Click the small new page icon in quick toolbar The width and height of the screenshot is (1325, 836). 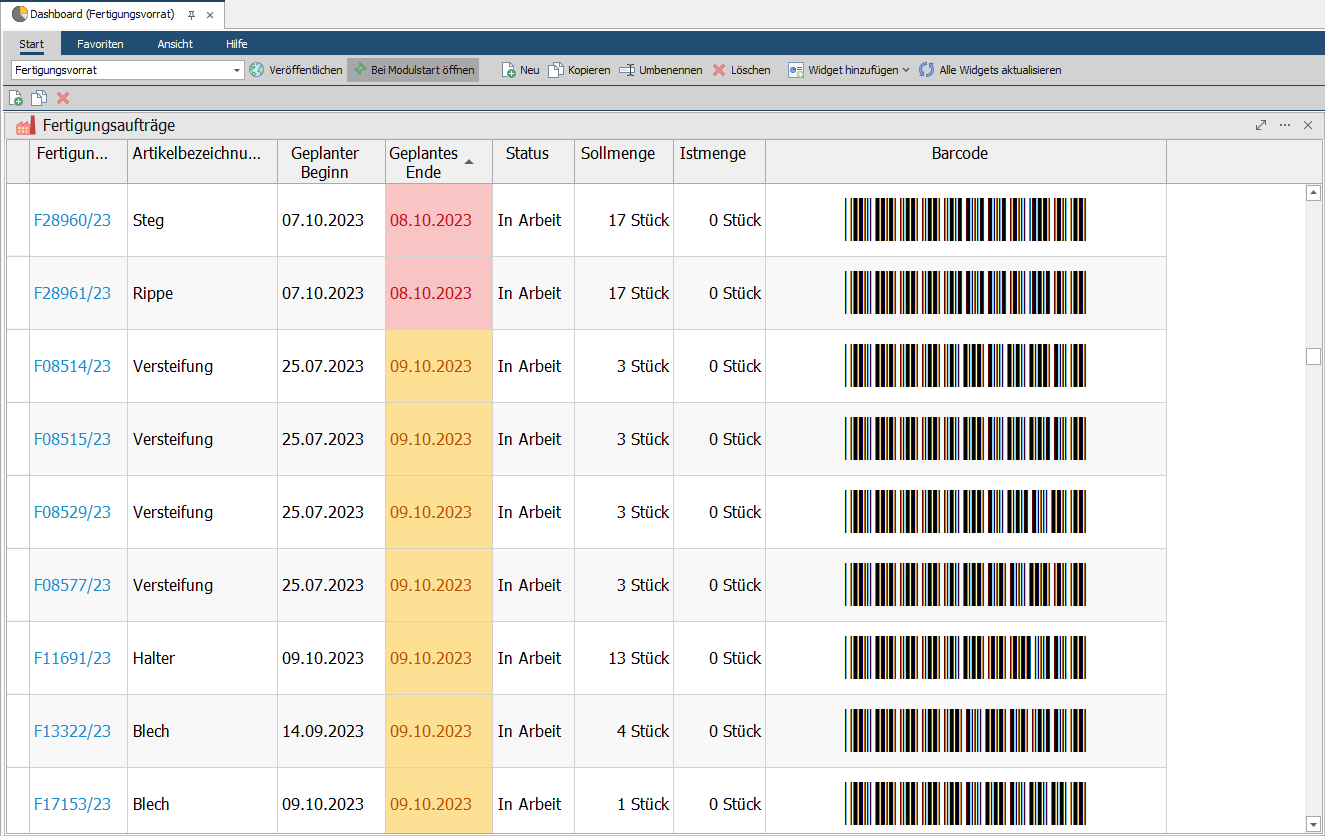pos(16,98)
